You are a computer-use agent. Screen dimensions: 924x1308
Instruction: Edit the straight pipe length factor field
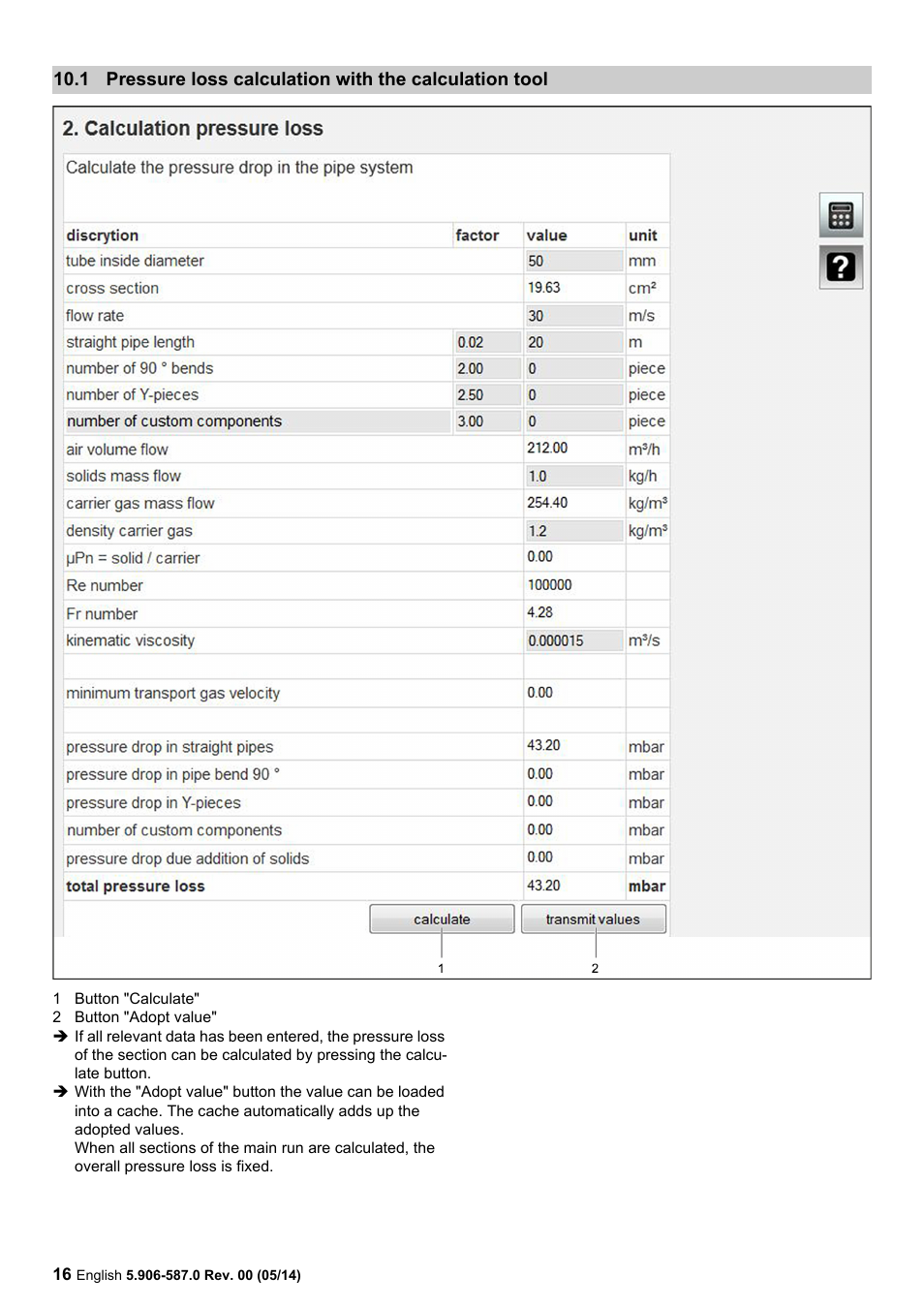click(x=487, y=342)
